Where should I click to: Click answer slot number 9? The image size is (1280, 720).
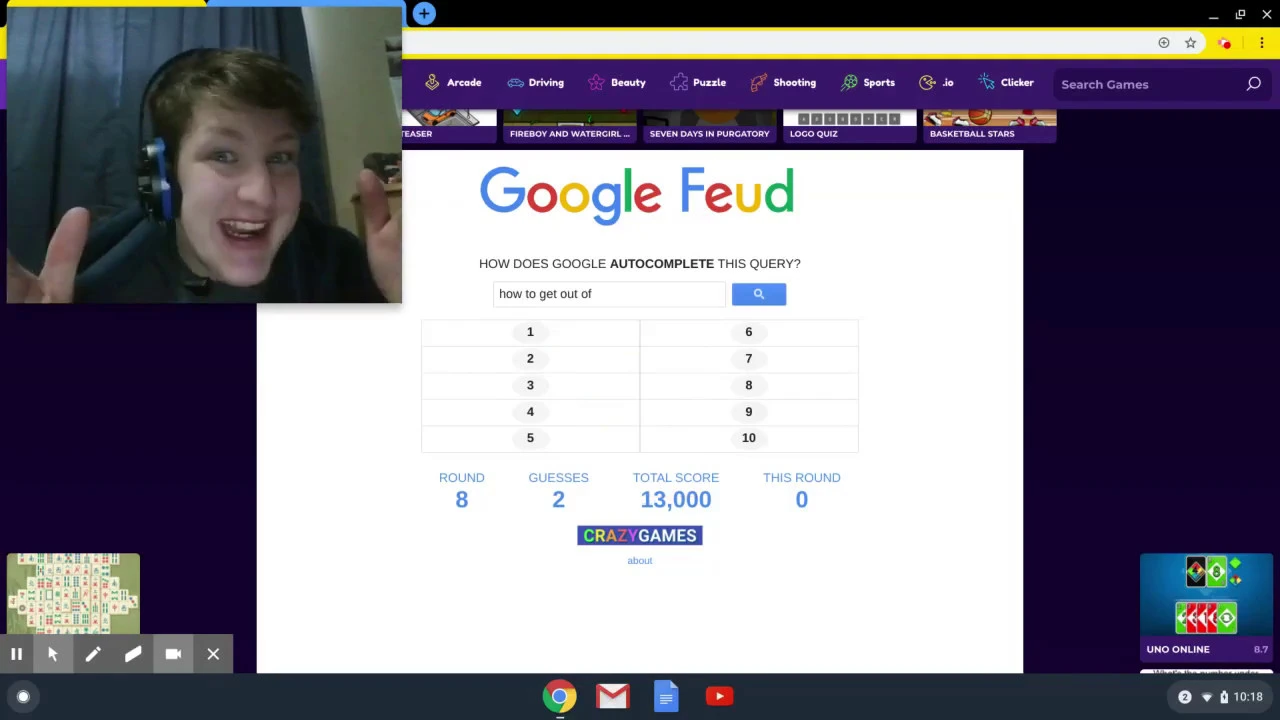coord(748,411)
